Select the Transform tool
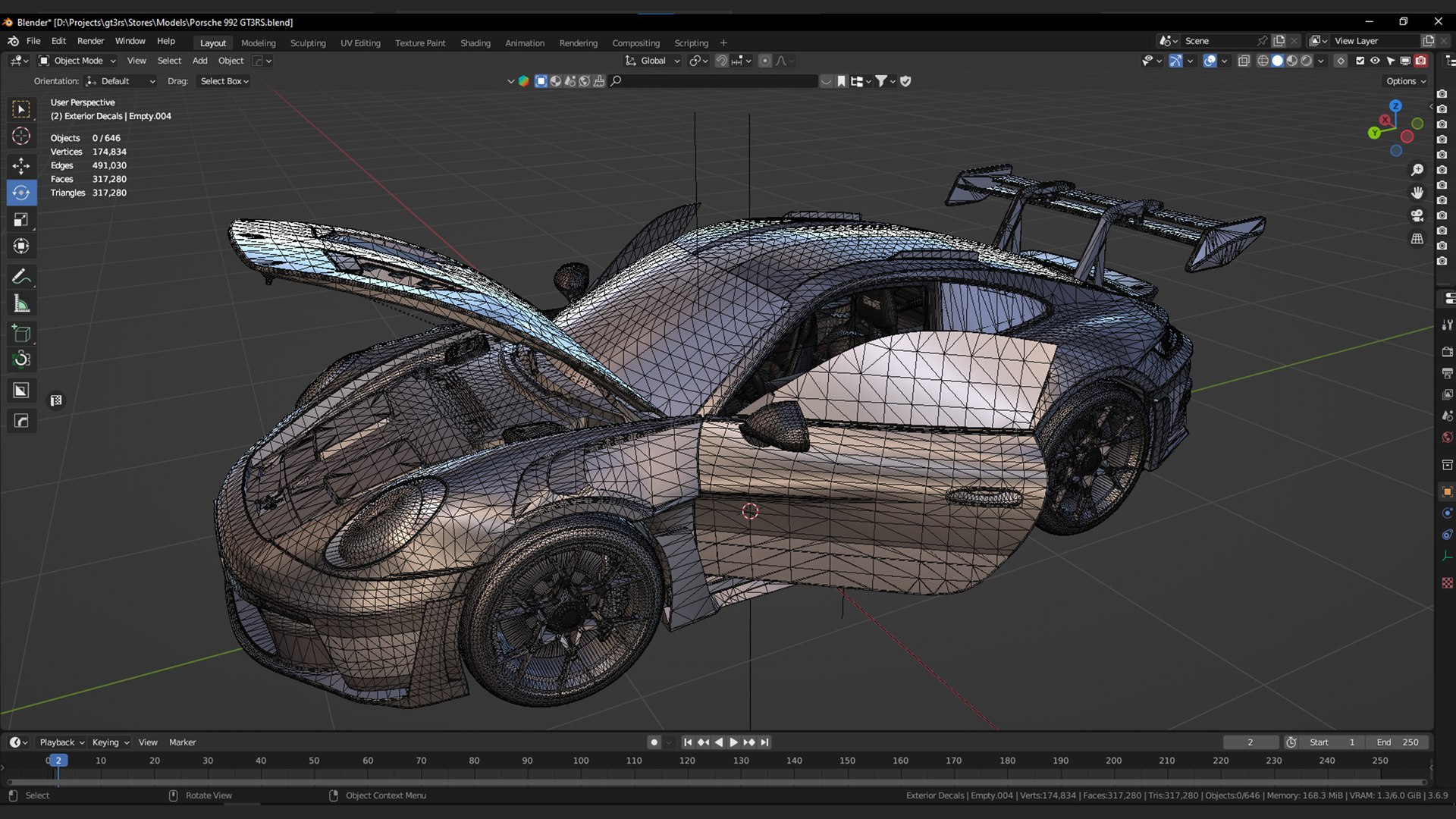1456x819 pixels. tap(21, 246)
